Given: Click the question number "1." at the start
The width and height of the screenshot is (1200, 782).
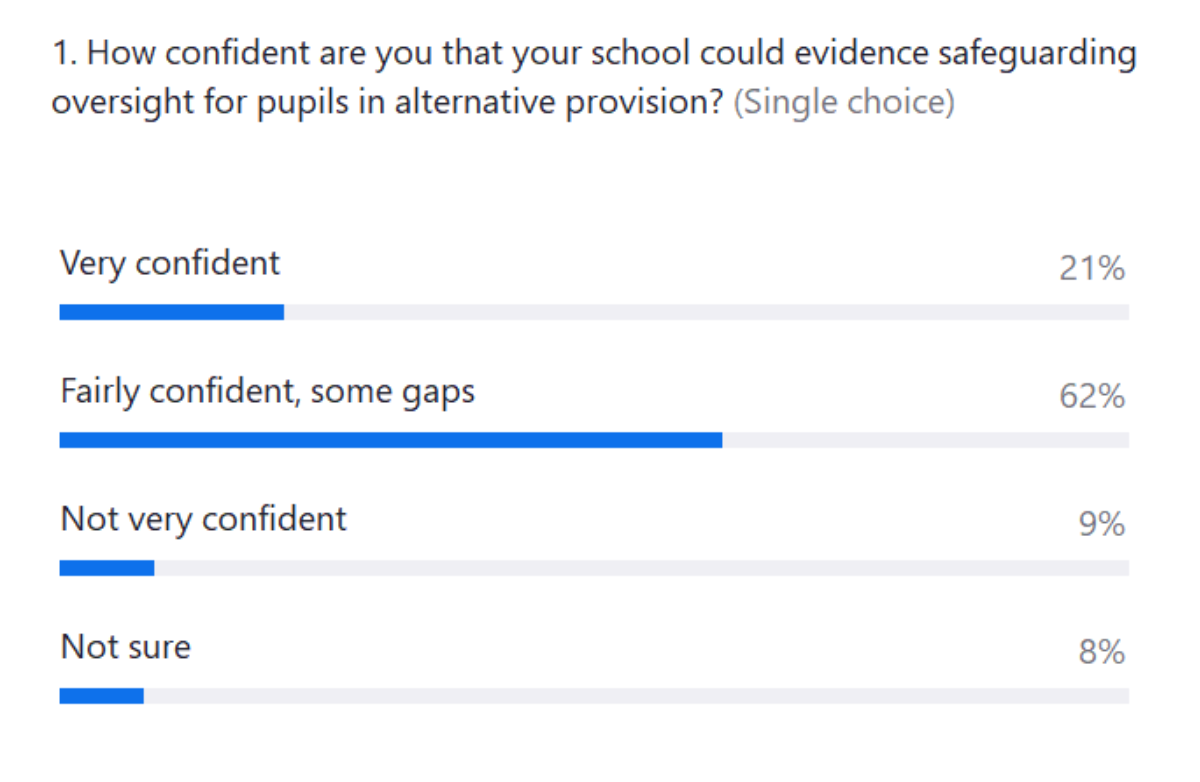Looking at the screenshot, I should pyautogui.click(x=65, y=53).
